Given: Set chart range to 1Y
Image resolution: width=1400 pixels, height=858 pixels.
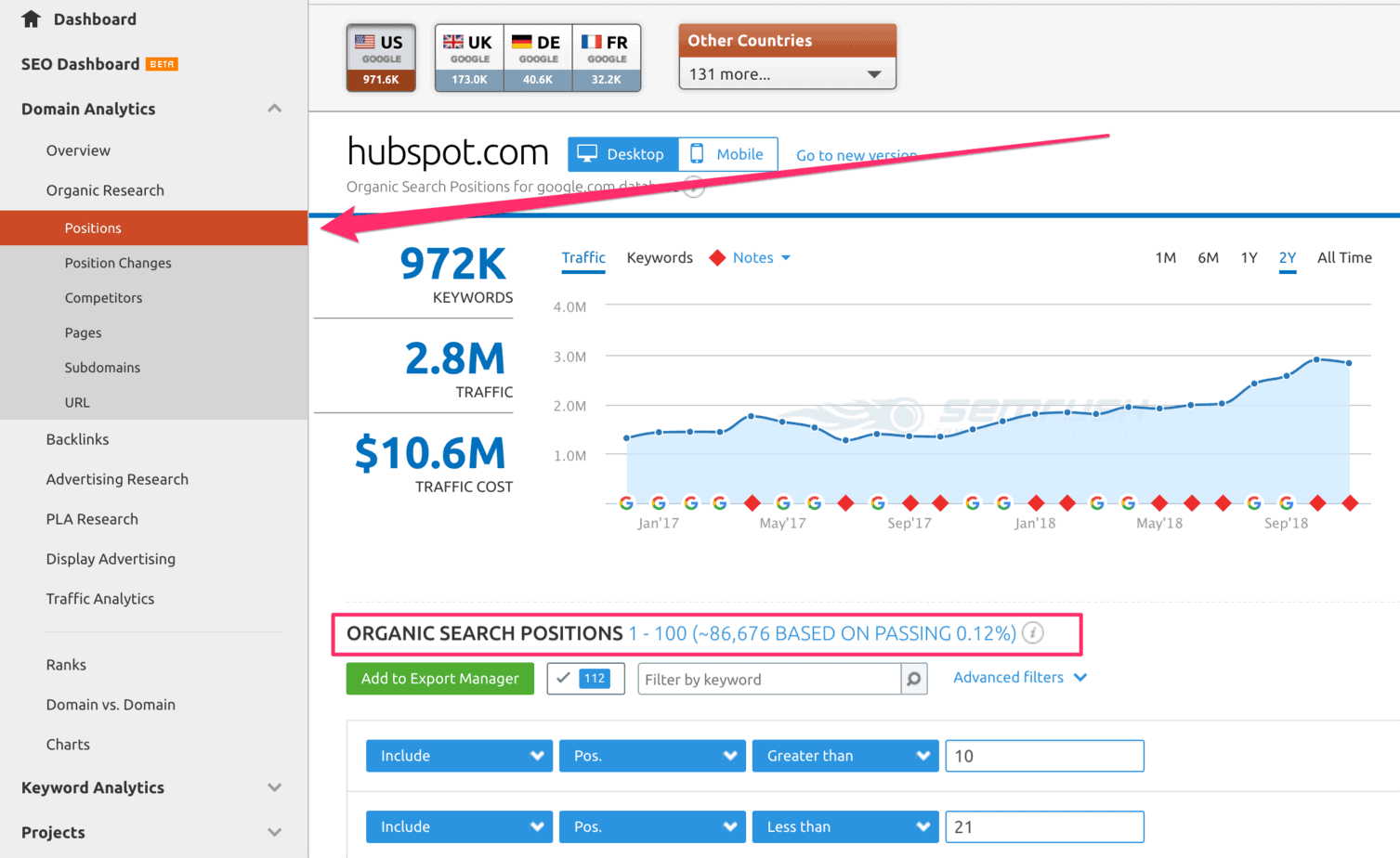Looking at the screenshot, I should tap(1249, 257).
